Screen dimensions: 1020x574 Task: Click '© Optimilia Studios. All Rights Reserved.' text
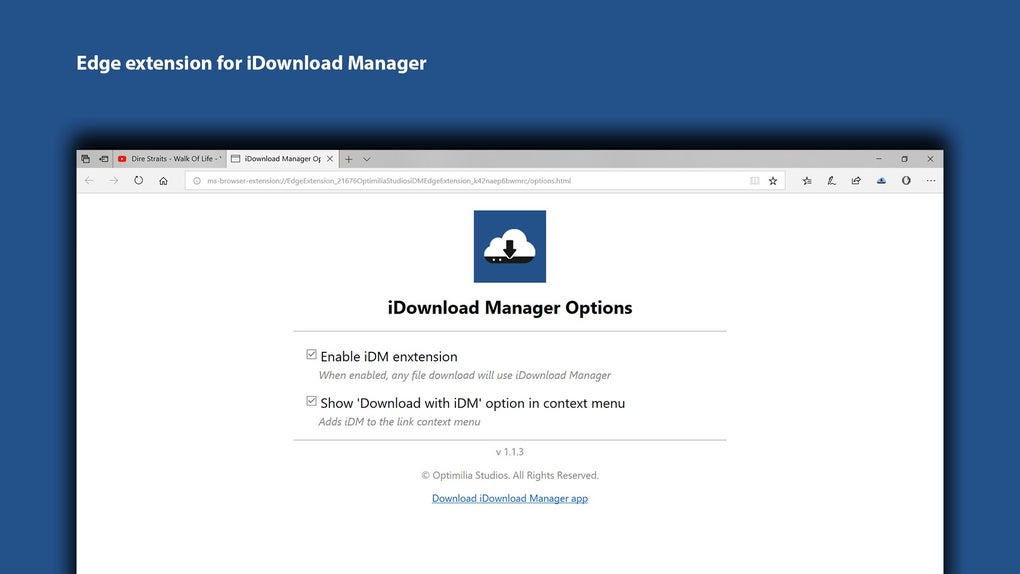point(510,475)
